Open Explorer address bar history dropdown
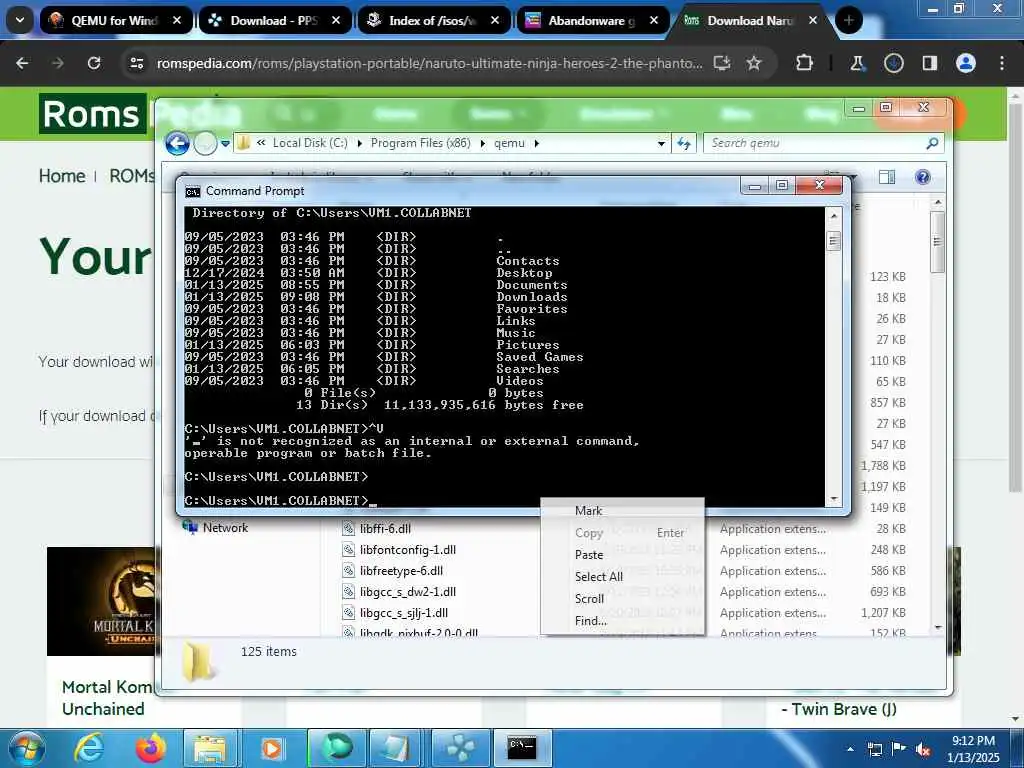1024x768 pixels. point(661,143)
